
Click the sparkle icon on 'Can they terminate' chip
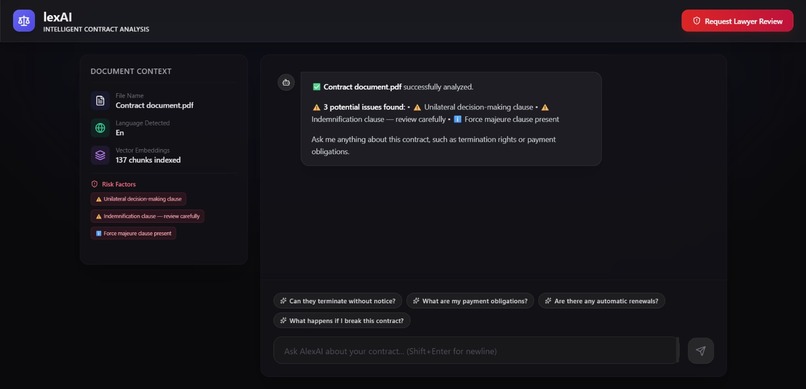point(283,301)
